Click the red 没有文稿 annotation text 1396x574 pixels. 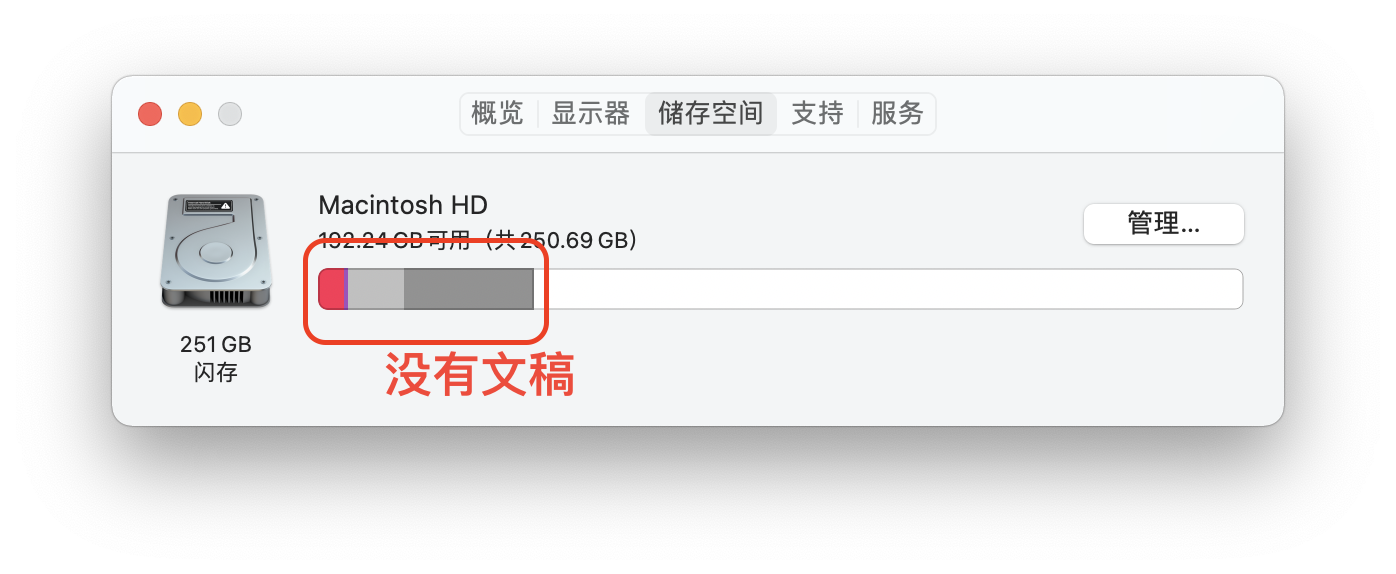click(x=480, y=377)
